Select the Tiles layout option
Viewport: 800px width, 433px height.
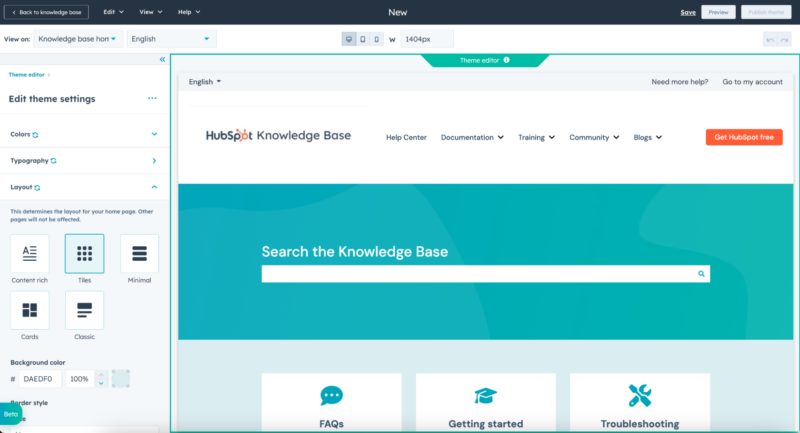[85, 253]
